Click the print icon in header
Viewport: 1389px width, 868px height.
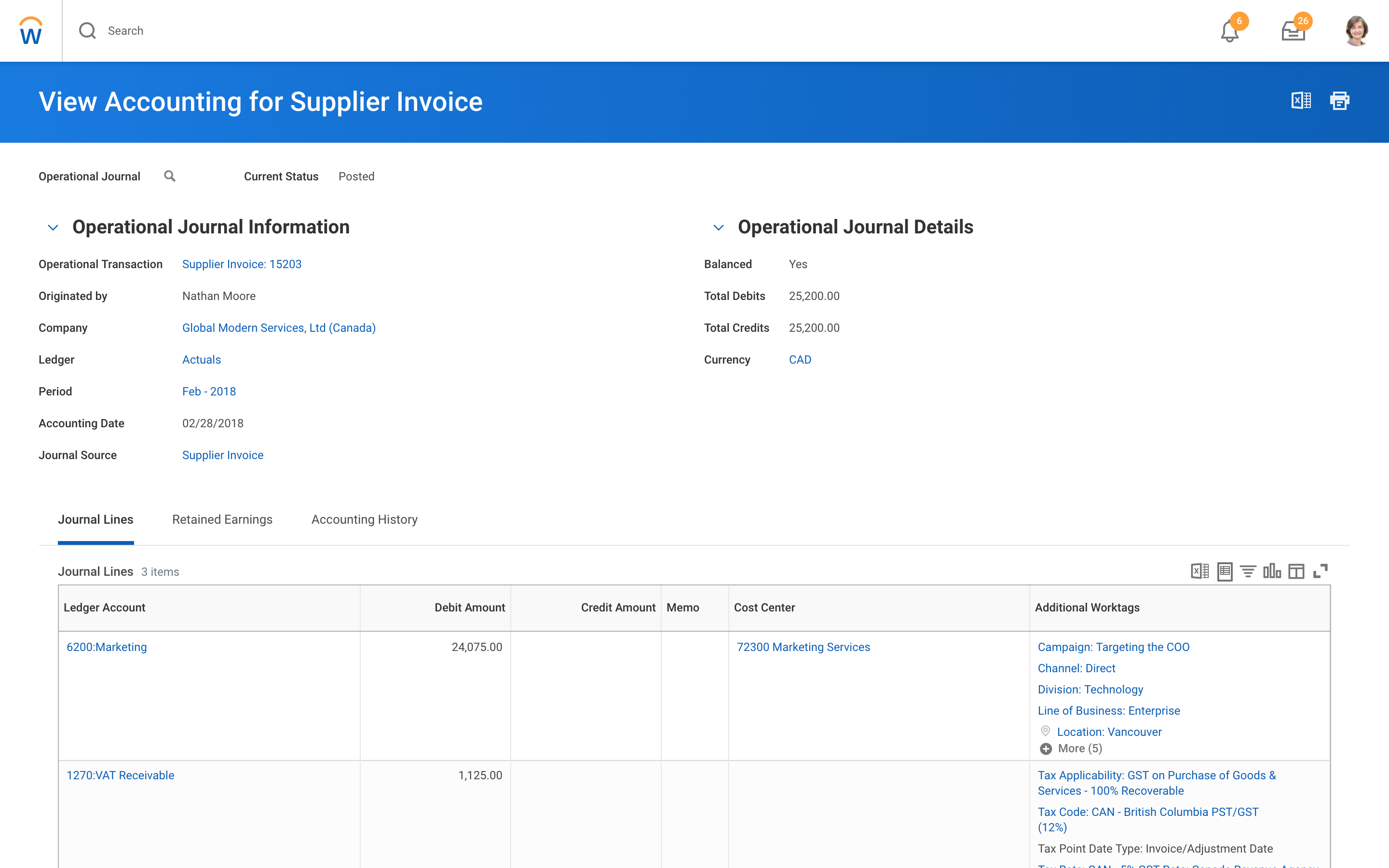pyautogui.click(x=1339, y=101)
